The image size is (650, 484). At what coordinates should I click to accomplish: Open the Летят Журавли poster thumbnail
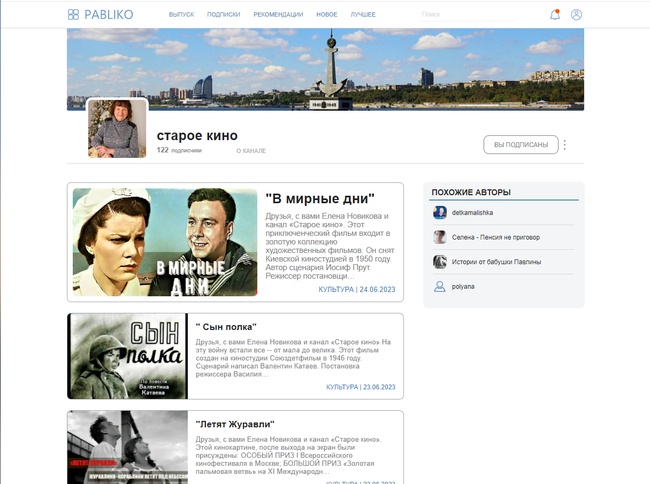(x=128, y=447)
